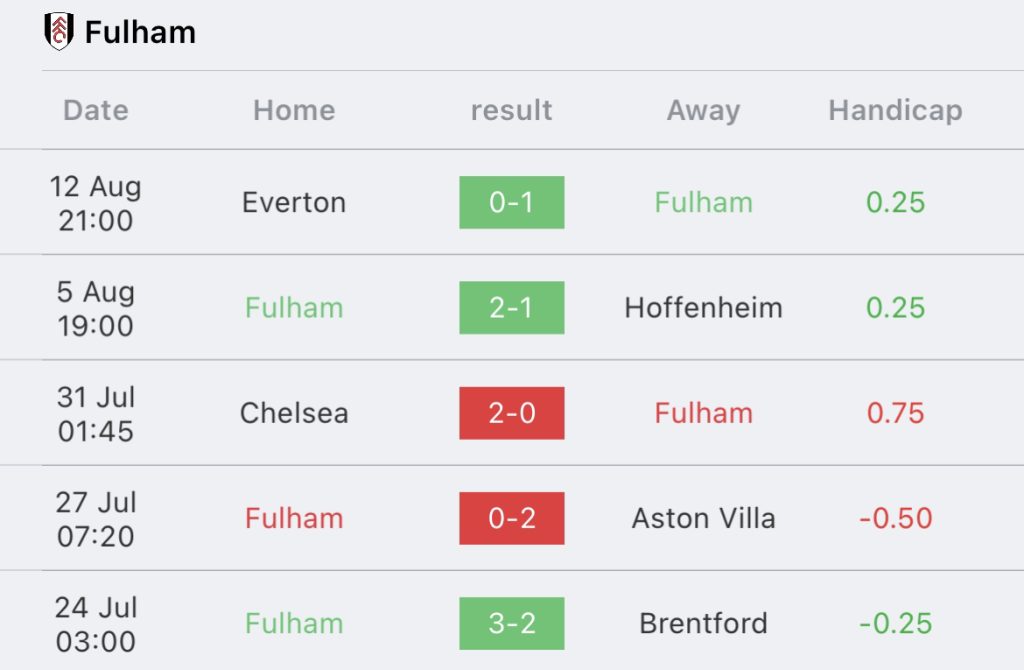The height and width of the screenshot is (670, 1024).
Task: Open the 3-2 result versus Brentford
Action: [x=511, y=623]
